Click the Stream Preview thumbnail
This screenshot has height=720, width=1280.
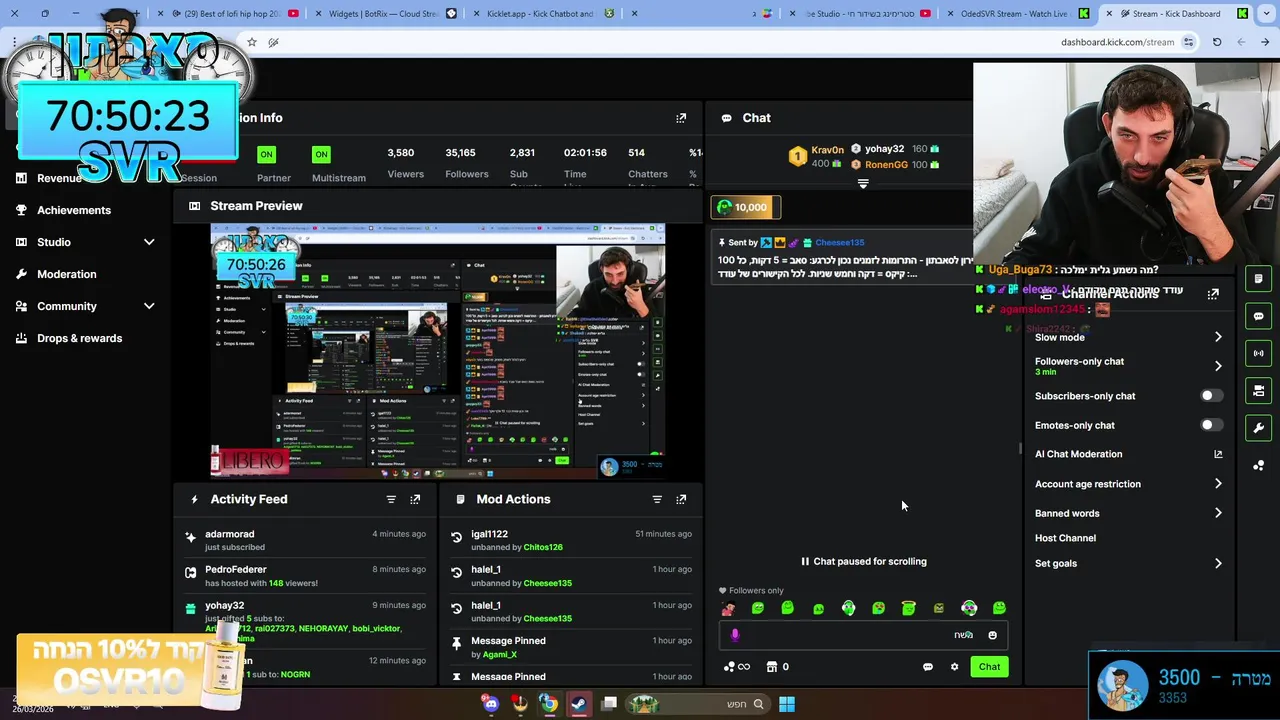point(438,352)
